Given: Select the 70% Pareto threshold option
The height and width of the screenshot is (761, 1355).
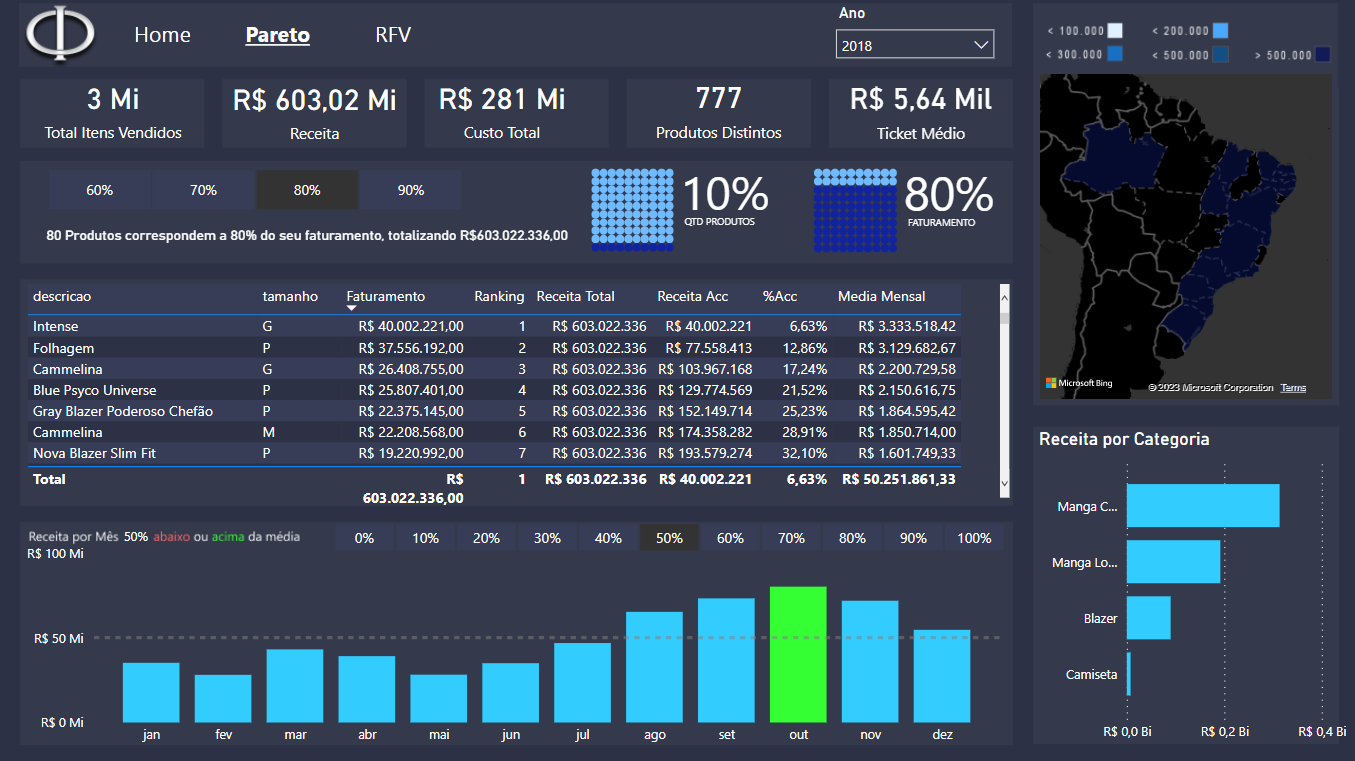Looking at the screenshot, I should click(x=203, y=190).
